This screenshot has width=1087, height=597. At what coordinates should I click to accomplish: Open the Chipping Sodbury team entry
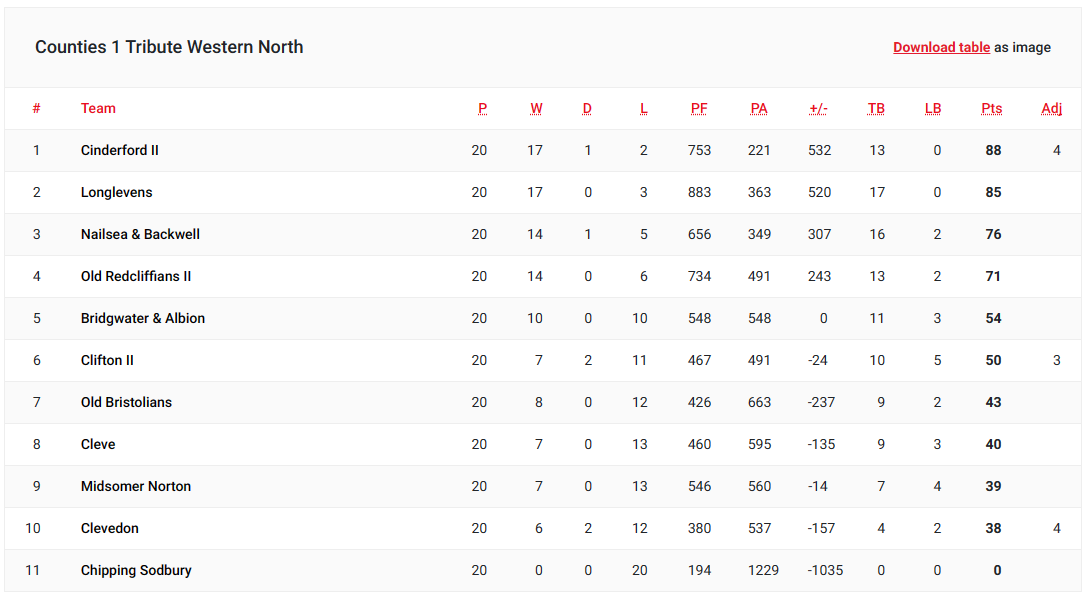(x=136, y=570)
